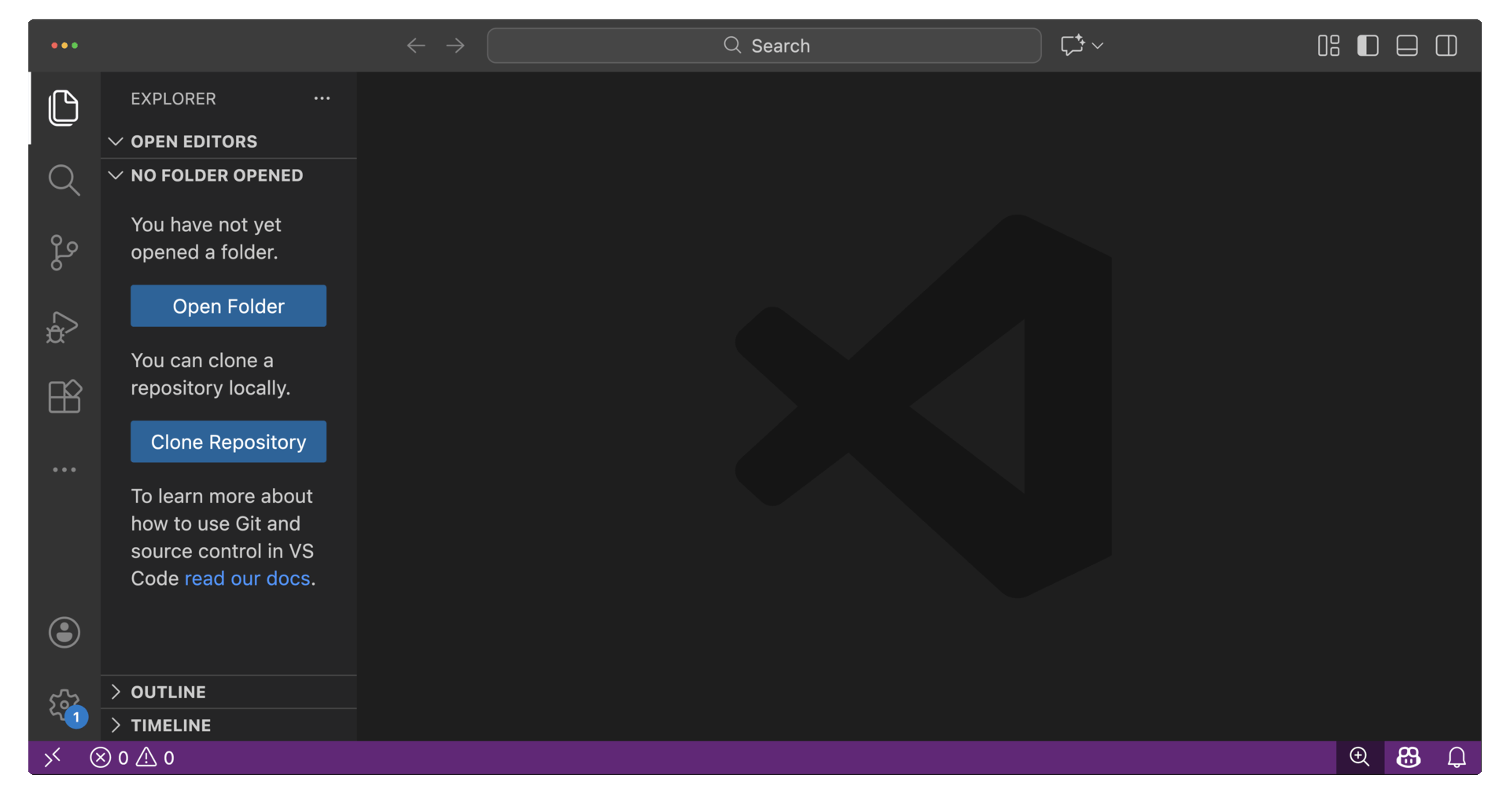Toggle the bottom panel
The image size is (1510, 812).
coord(1407,46)
